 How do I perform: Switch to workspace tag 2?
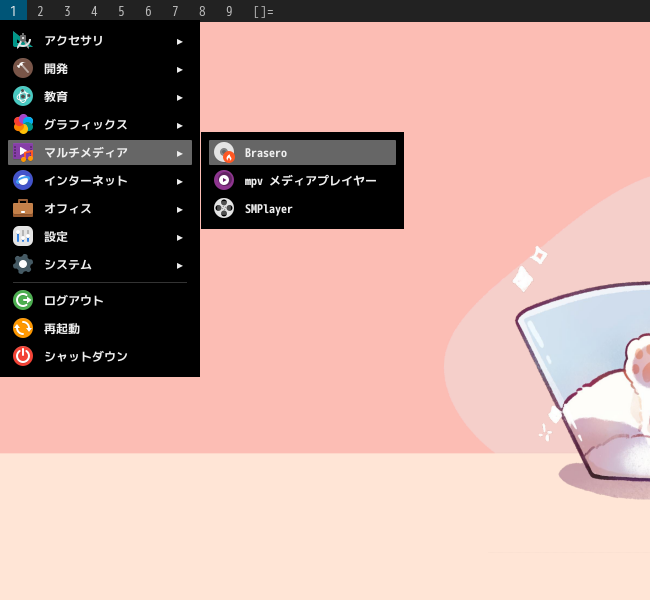point(40,11)
